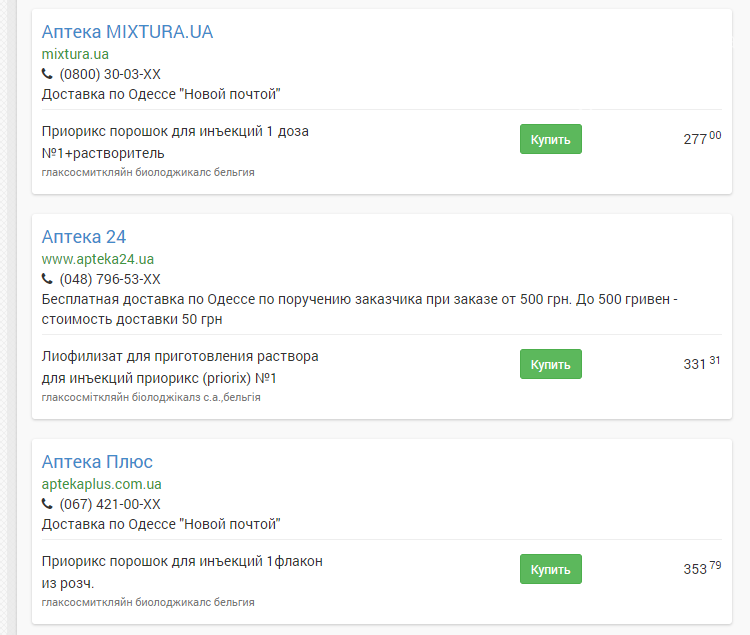Select the price 277.00

[702, 138]
